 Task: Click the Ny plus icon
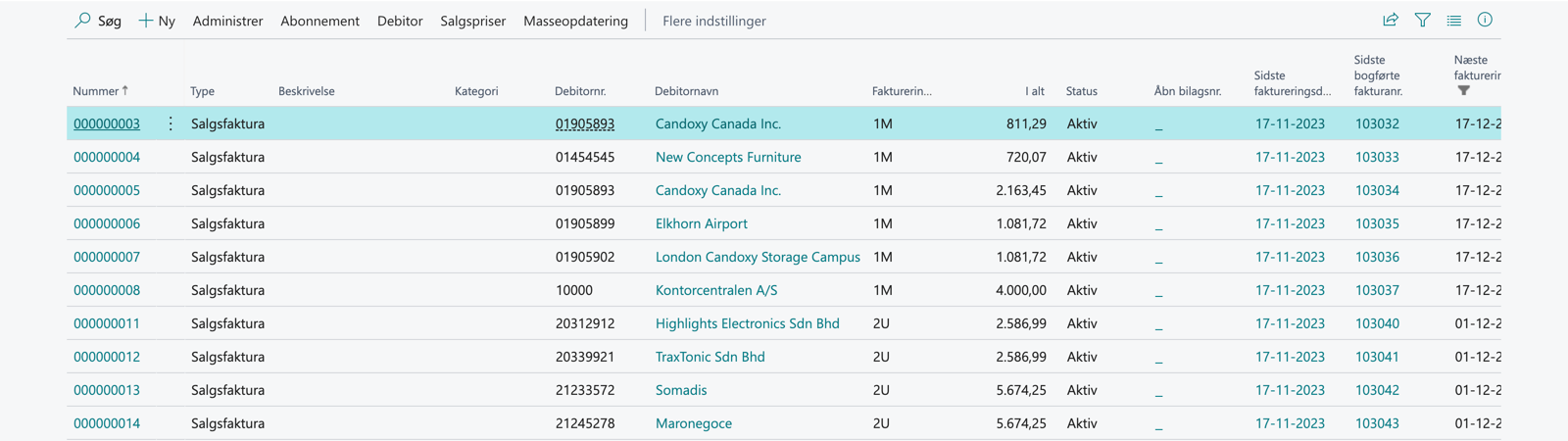pos(145,21)
